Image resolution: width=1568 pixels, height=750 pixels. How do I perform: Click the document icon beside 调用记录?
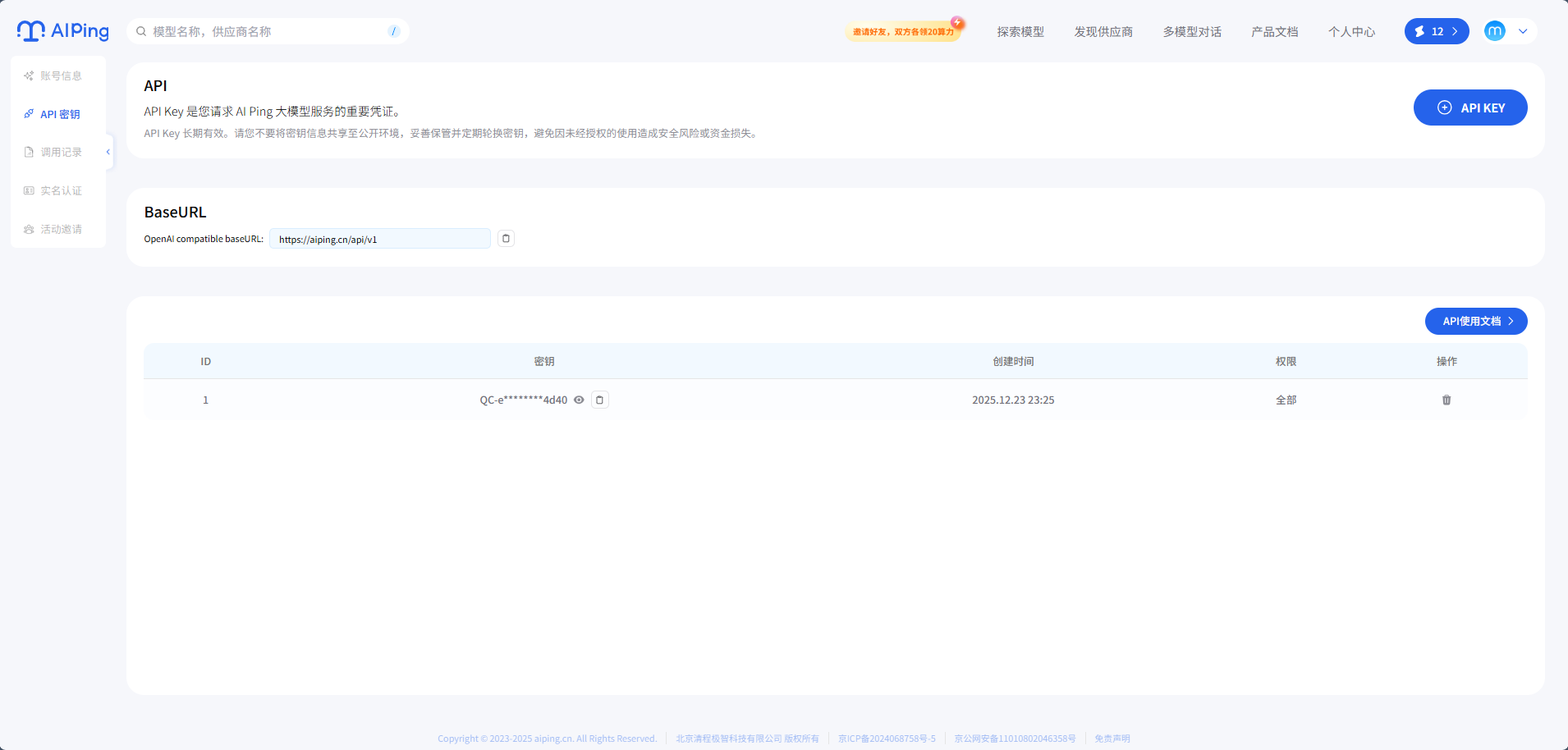point(29,152)
